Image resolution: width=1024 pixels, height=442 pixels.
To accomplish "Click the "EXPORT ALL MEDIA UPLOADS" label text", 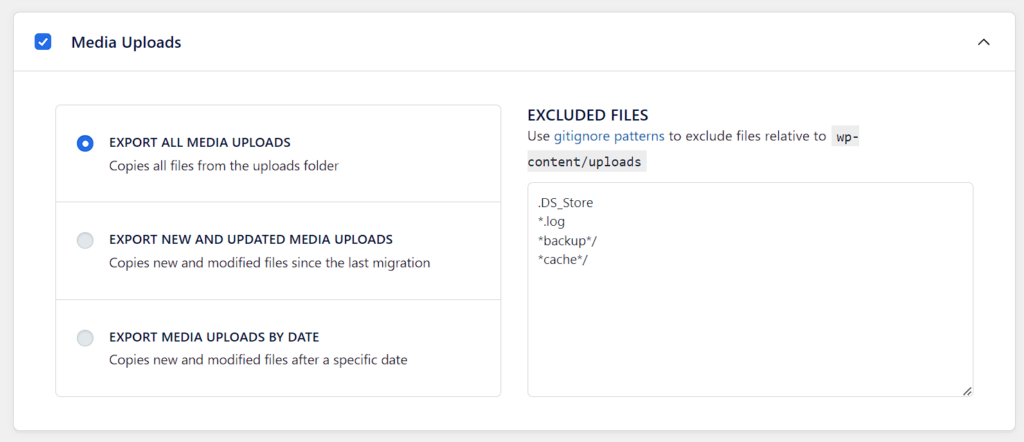I will (200, 142).
